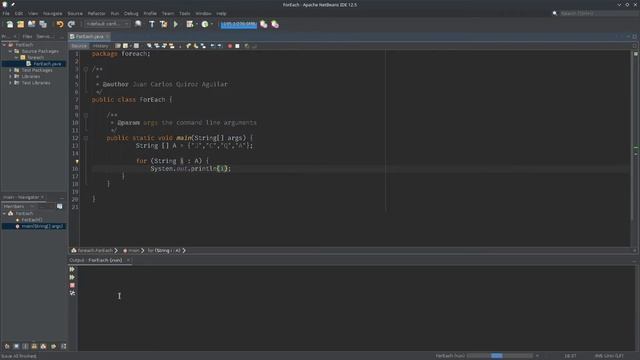Click the globe-like browser icon in toolbar

(138, 24)
